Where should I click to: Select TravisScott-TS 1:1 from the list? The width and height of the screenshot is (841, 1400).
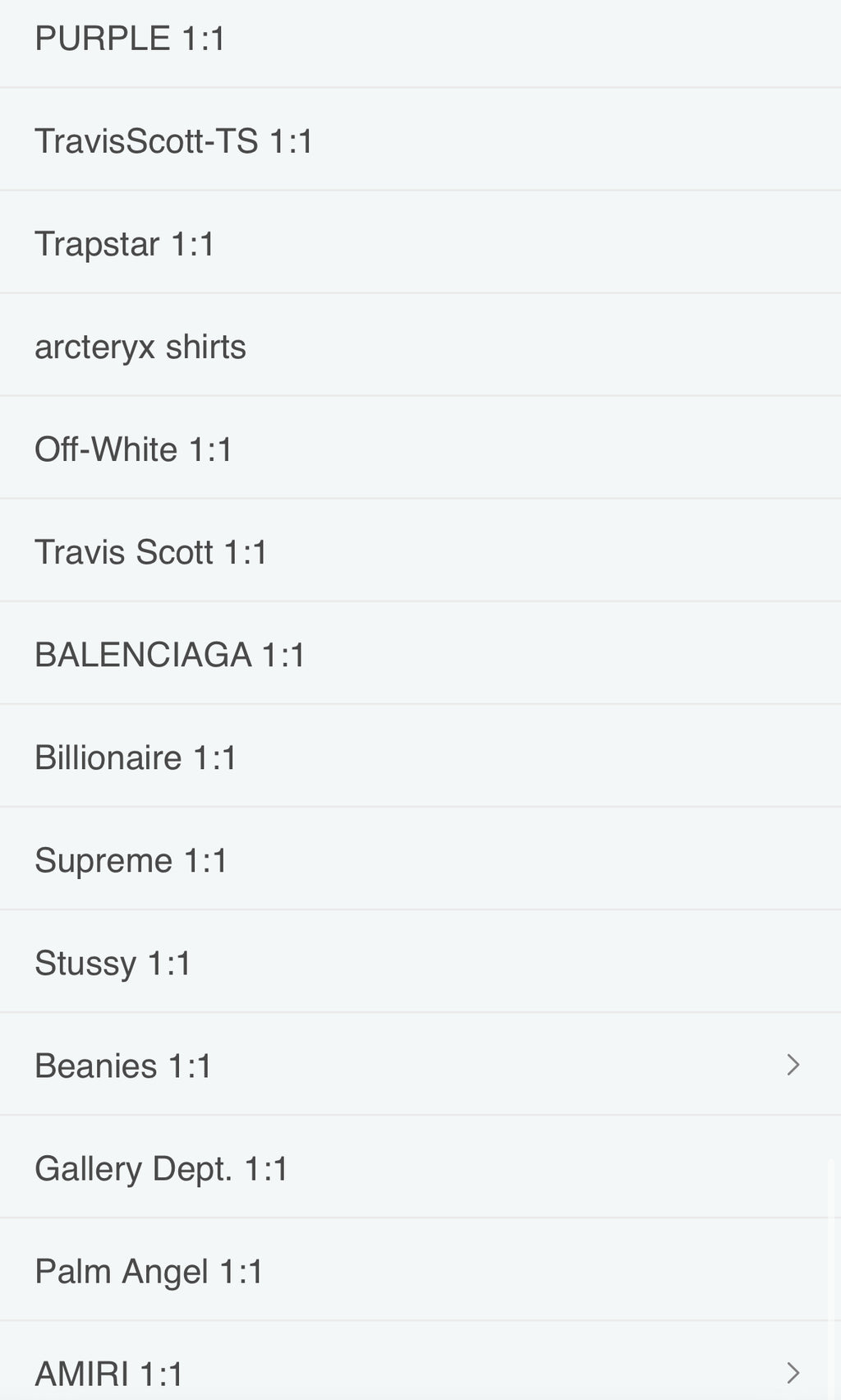[173, 141]
